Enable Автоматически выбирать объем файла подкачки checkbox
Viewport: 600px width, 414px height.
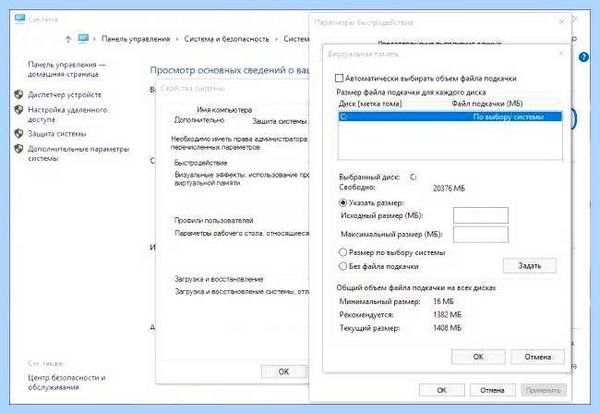[339, 78]
